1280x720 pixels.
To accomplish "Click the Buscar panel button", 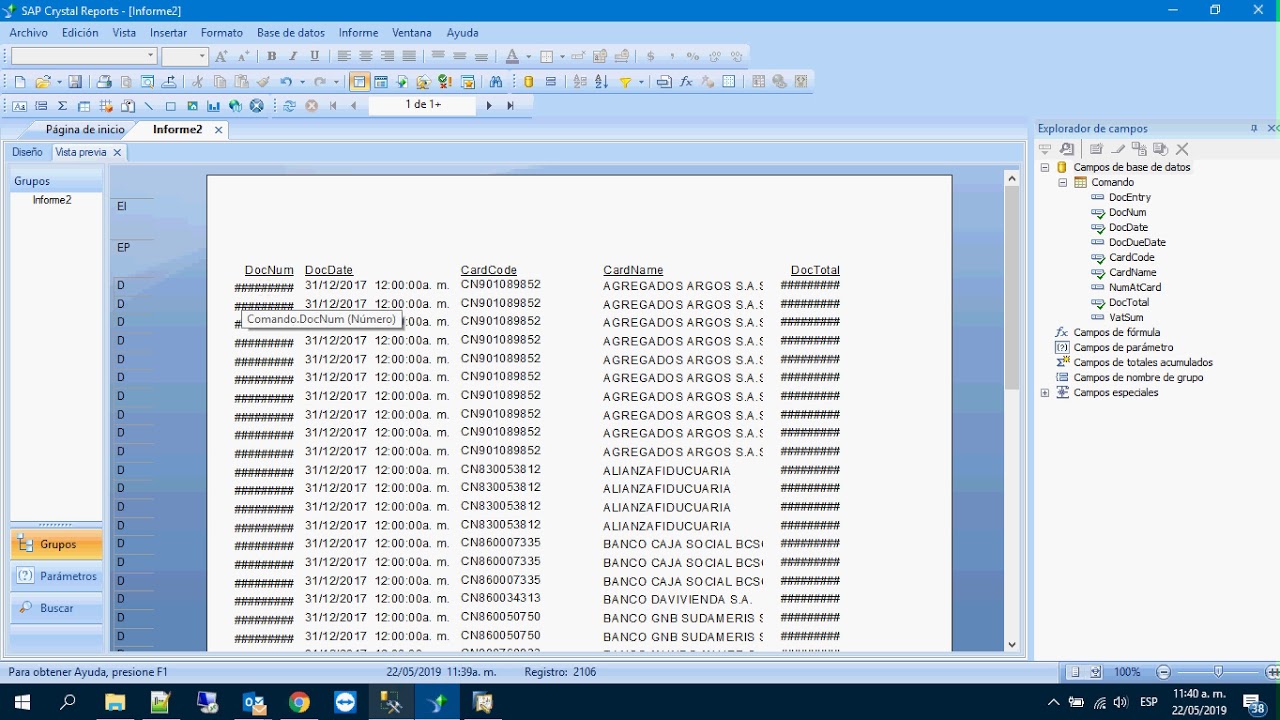I will [x=57, y=608].
